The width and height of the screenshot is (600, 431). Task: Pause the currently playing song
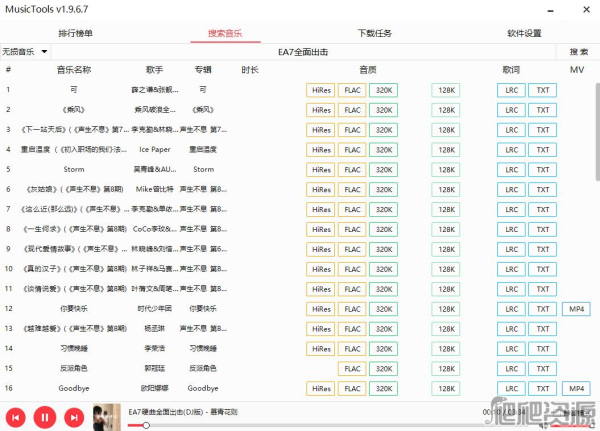point(45,416)
